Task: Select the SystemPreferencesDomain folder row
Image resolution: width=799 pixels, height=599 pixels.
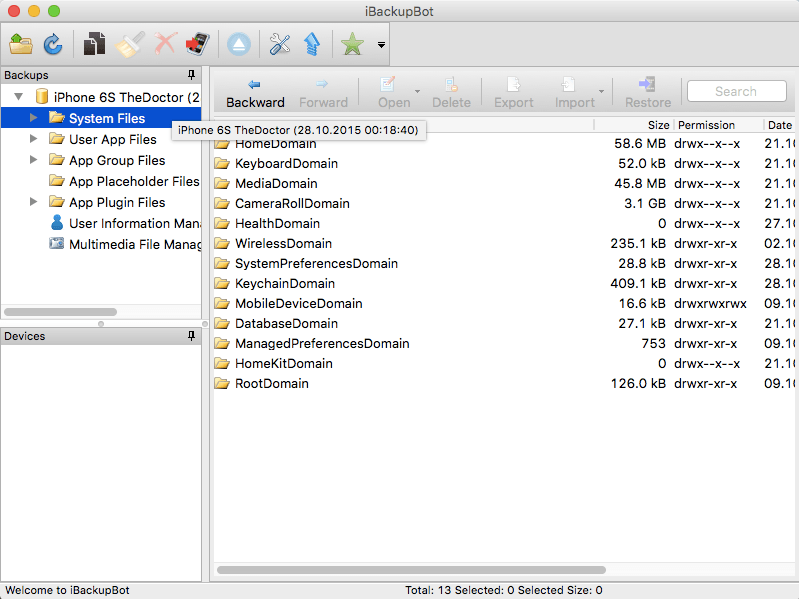Action: [503, 263]
